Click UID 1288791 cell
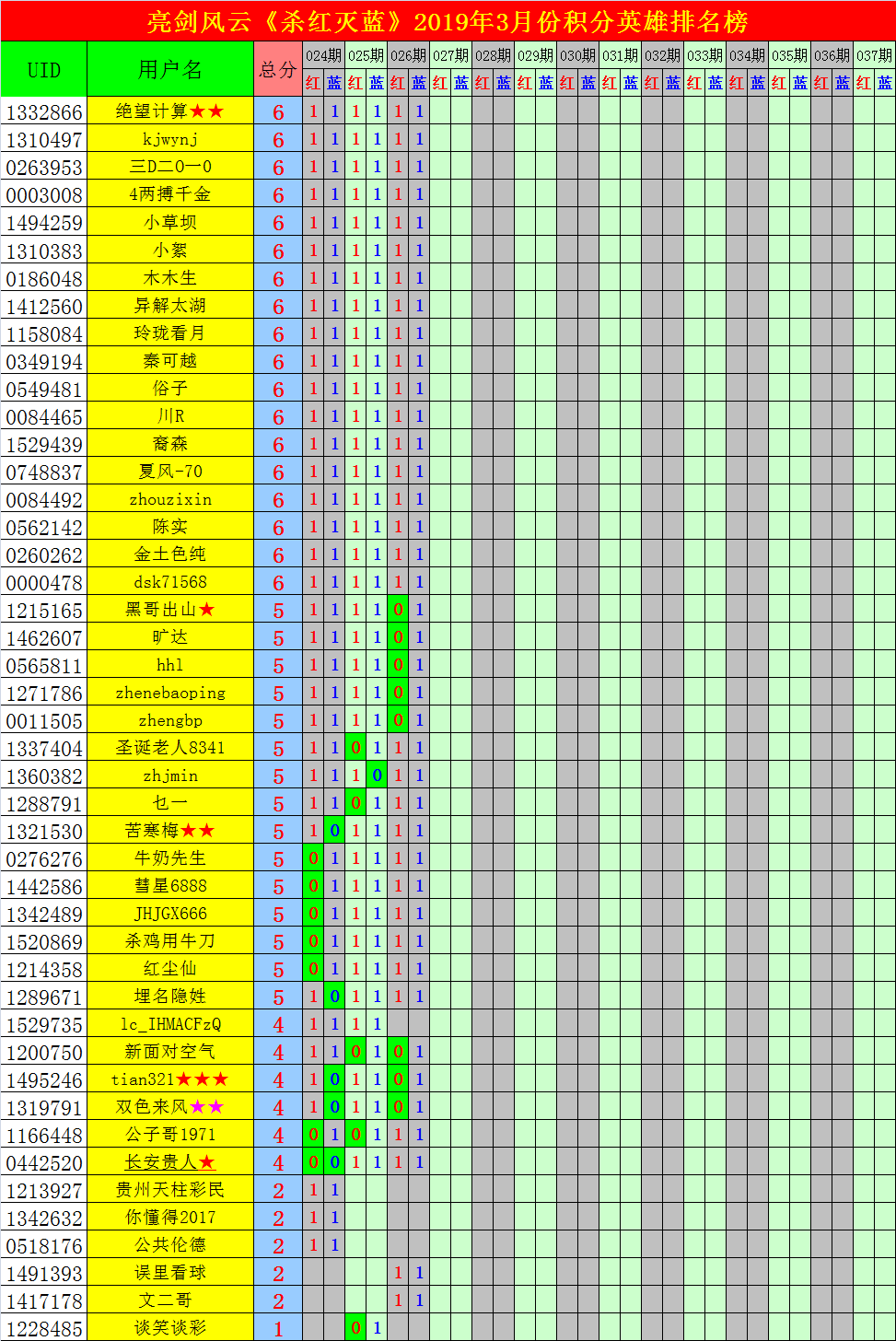The width and height of the screenshot is (896, 1341). tap(44, 802)
